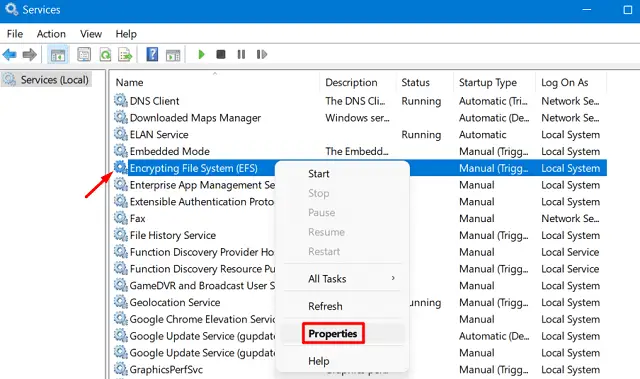The width and height of the screenshot is (640, 379).
Task: Maximize the Services window
Action: [x=628, y=9]
